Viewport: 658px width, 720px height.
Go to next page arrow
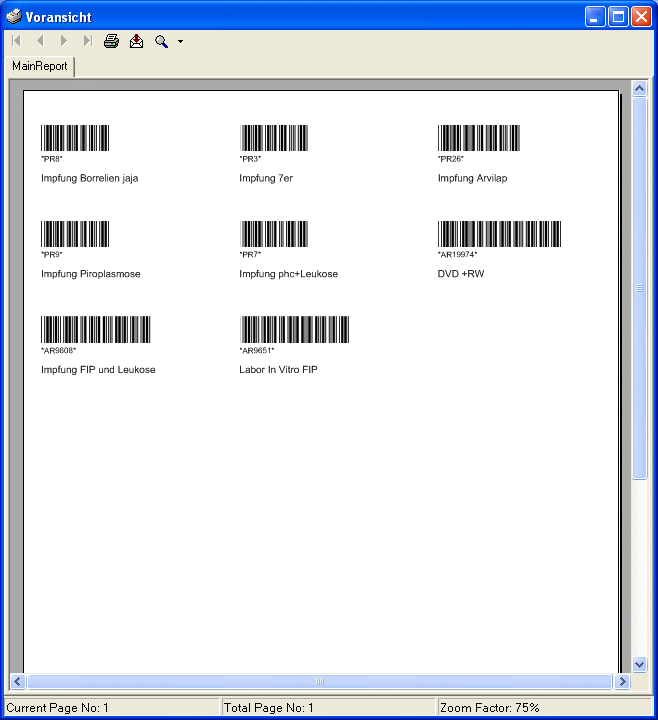click(x=64, y=41)
